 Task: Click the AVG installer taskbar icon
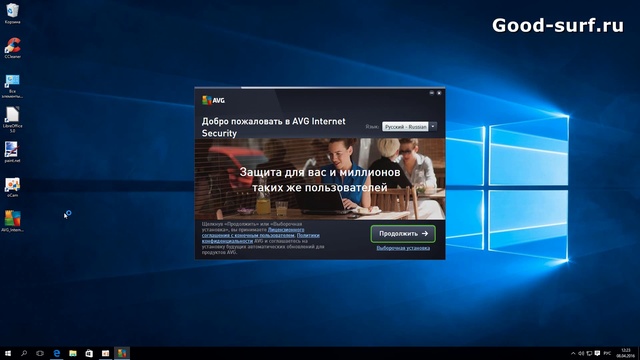point(122,353)
